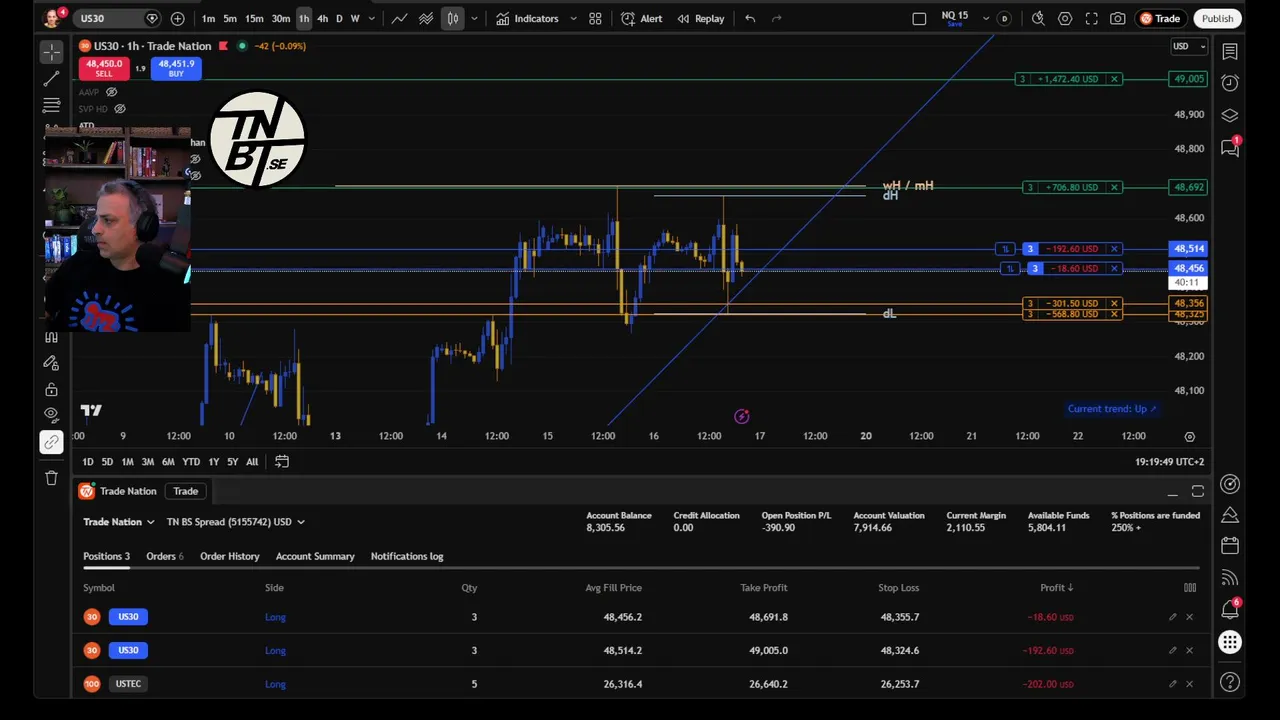Select the 15m timeframe
This screenshot has height=720, width=1280.
(254, 18)
